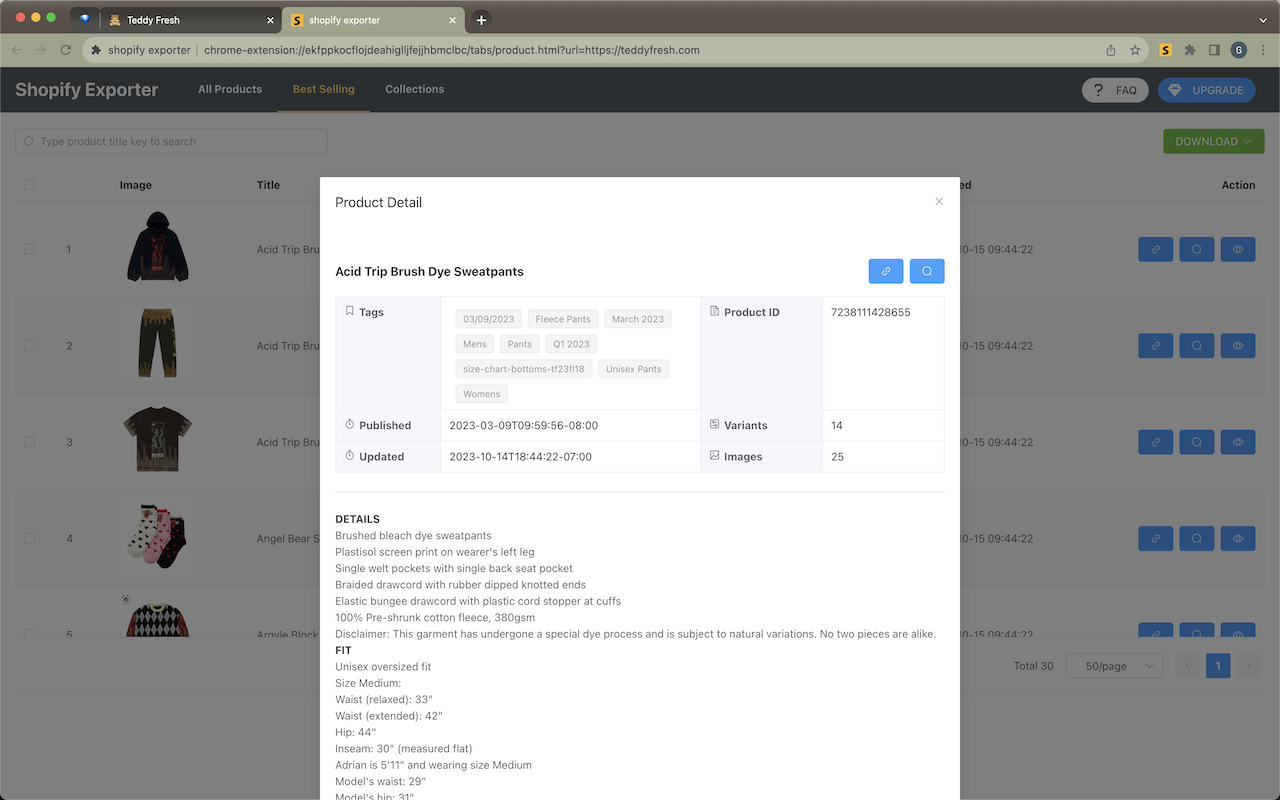Viewport: 1280px width, 800px height.
Task: Click browser back arrow
Action: point(16,50)
